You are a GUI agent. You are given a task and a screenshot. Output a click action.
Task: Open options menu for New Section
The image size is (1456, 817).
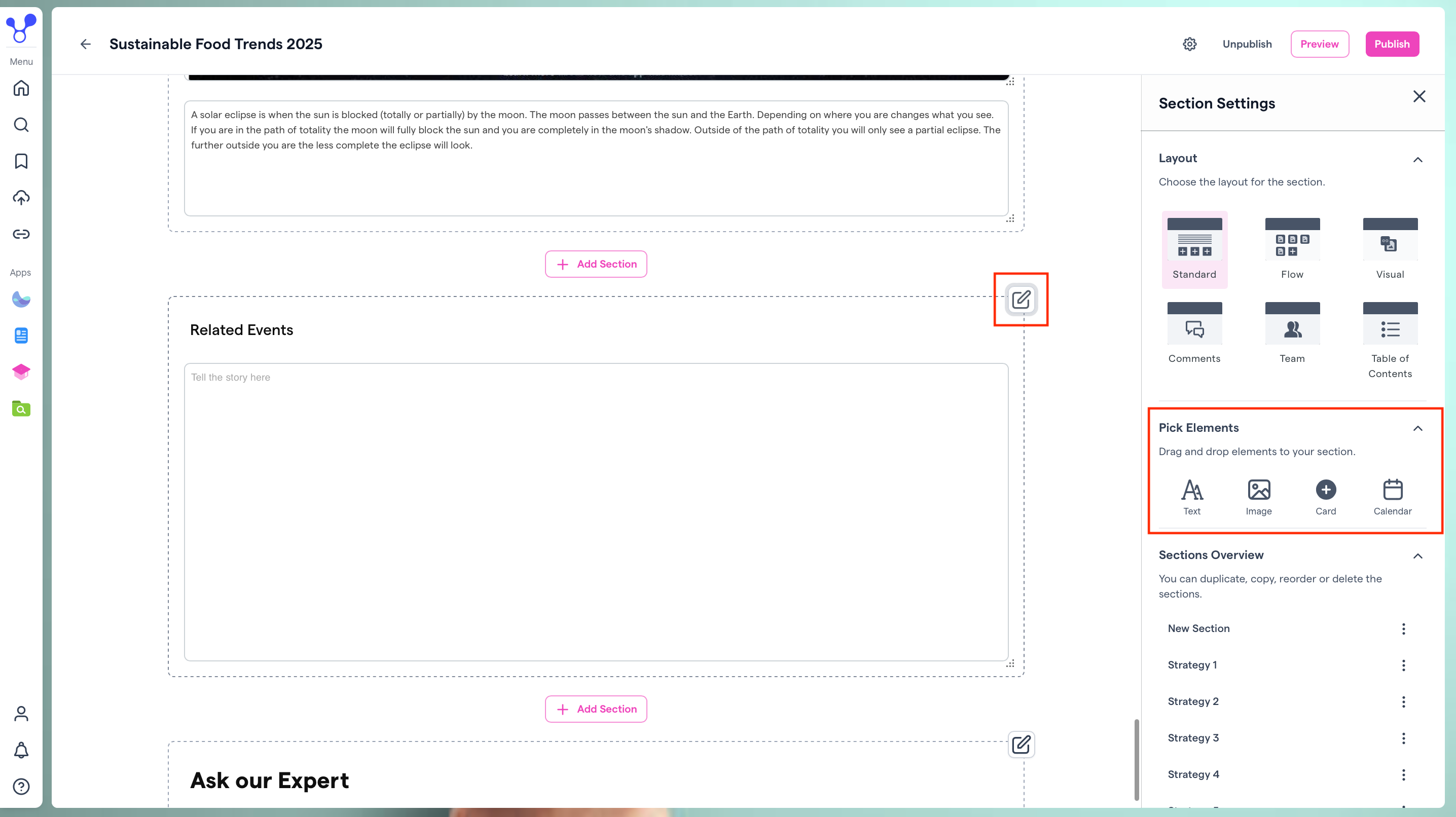1403,629
